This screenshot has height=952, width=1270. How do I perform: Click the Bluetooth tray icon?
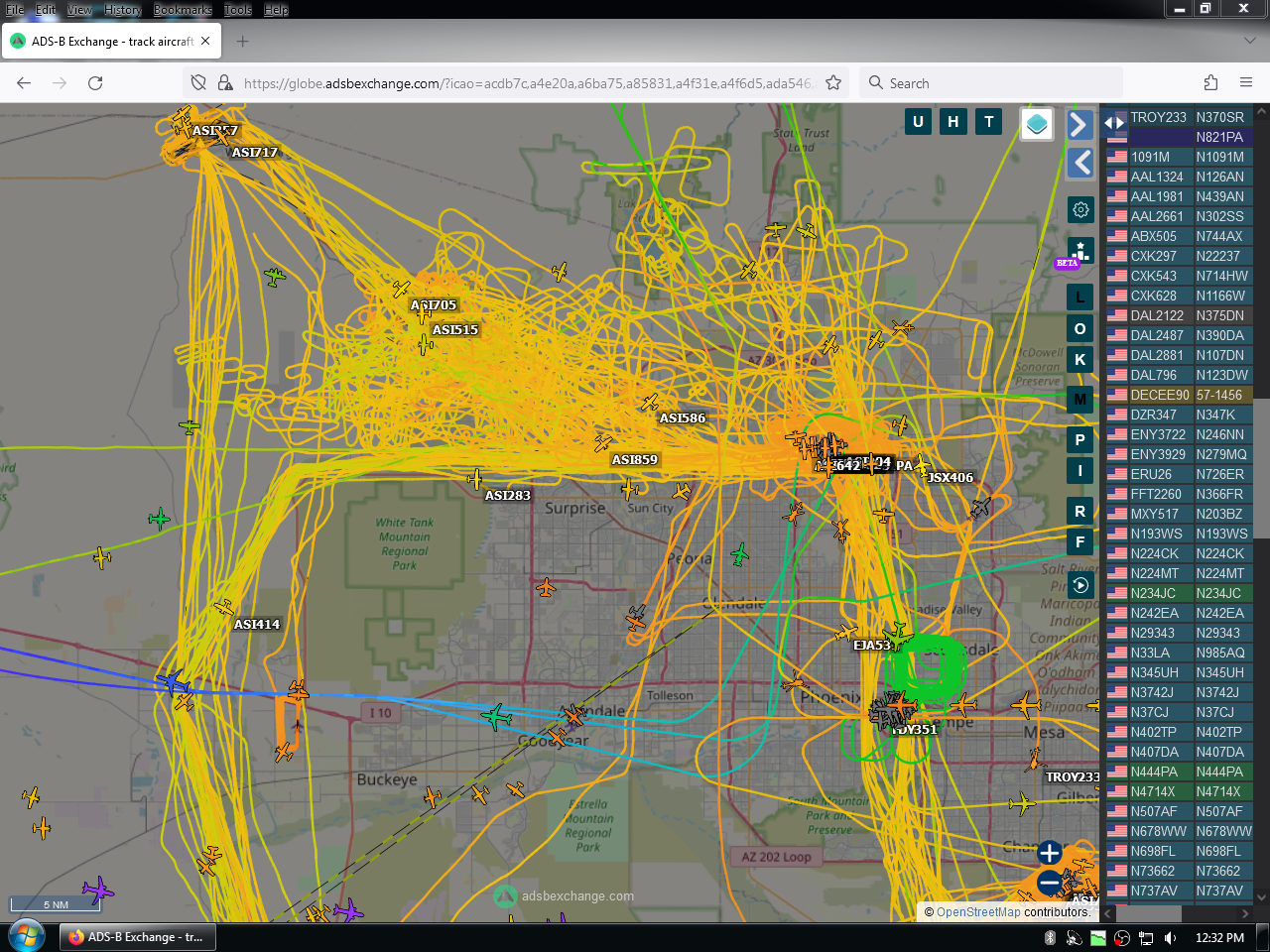(x=1051, y=938)
